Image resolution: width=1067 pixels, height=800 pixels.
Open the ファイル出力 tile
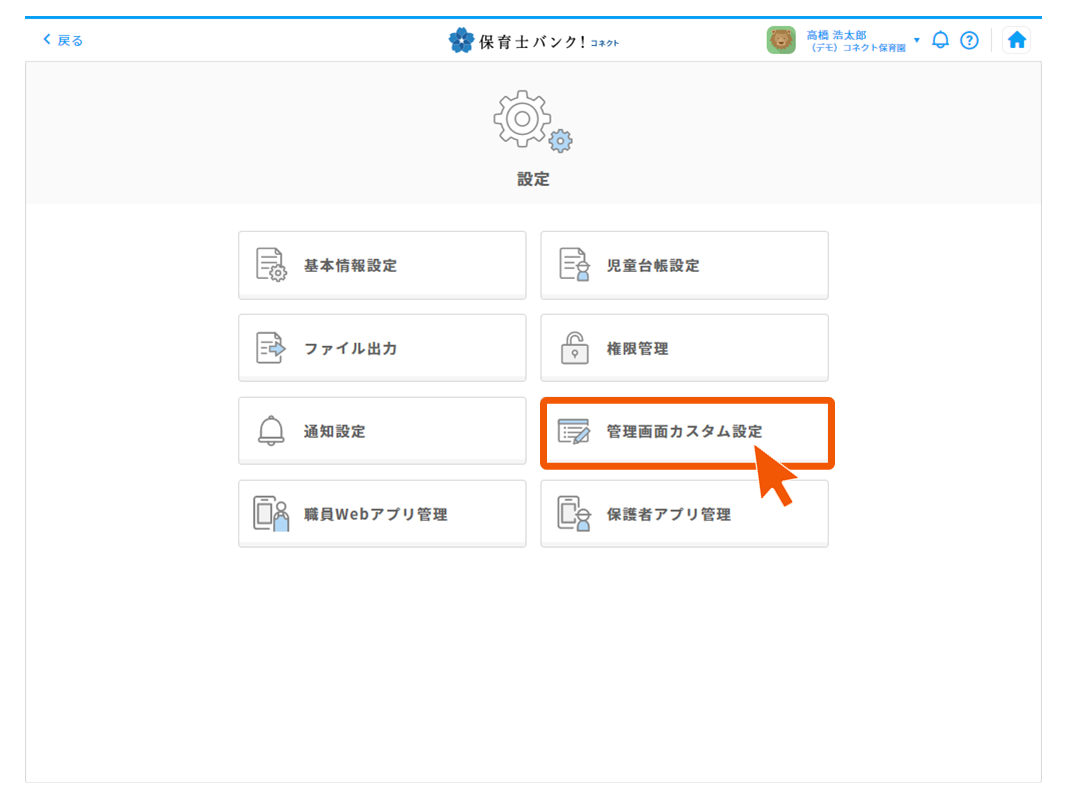[382, 348]
